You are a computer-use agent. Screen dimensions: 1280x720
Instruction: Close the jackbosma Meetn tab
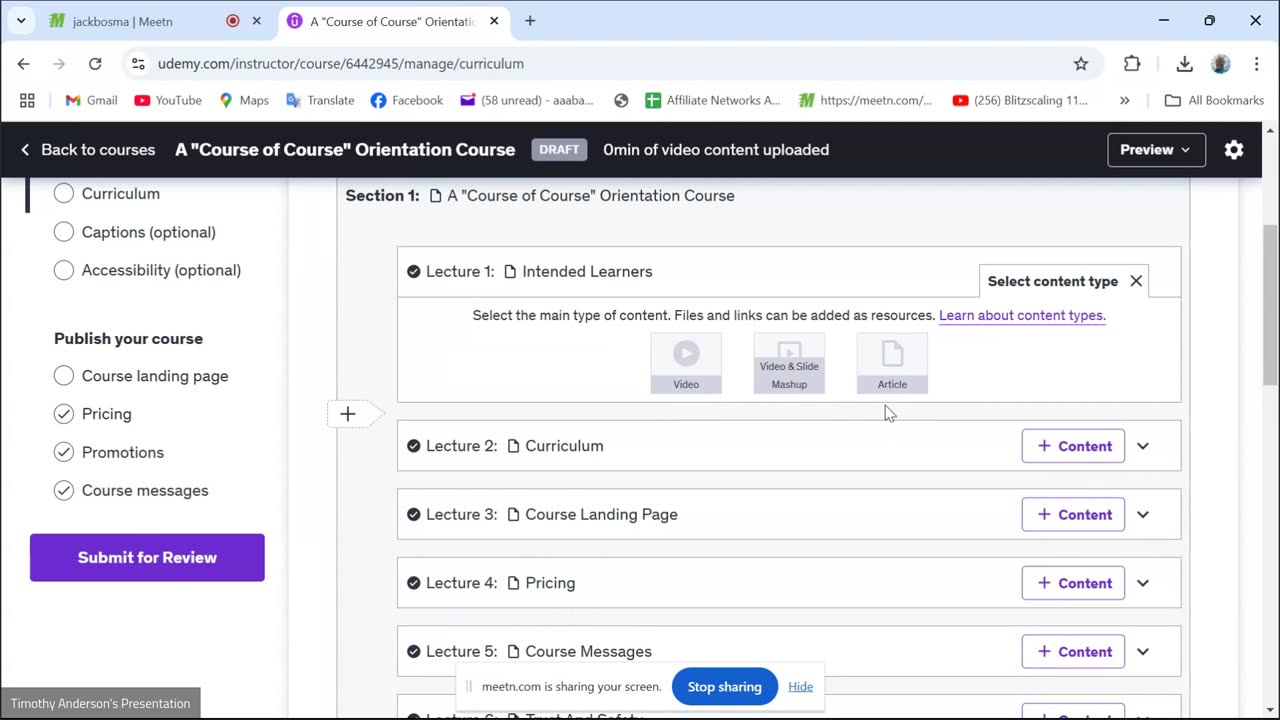[x=257, y=21]
